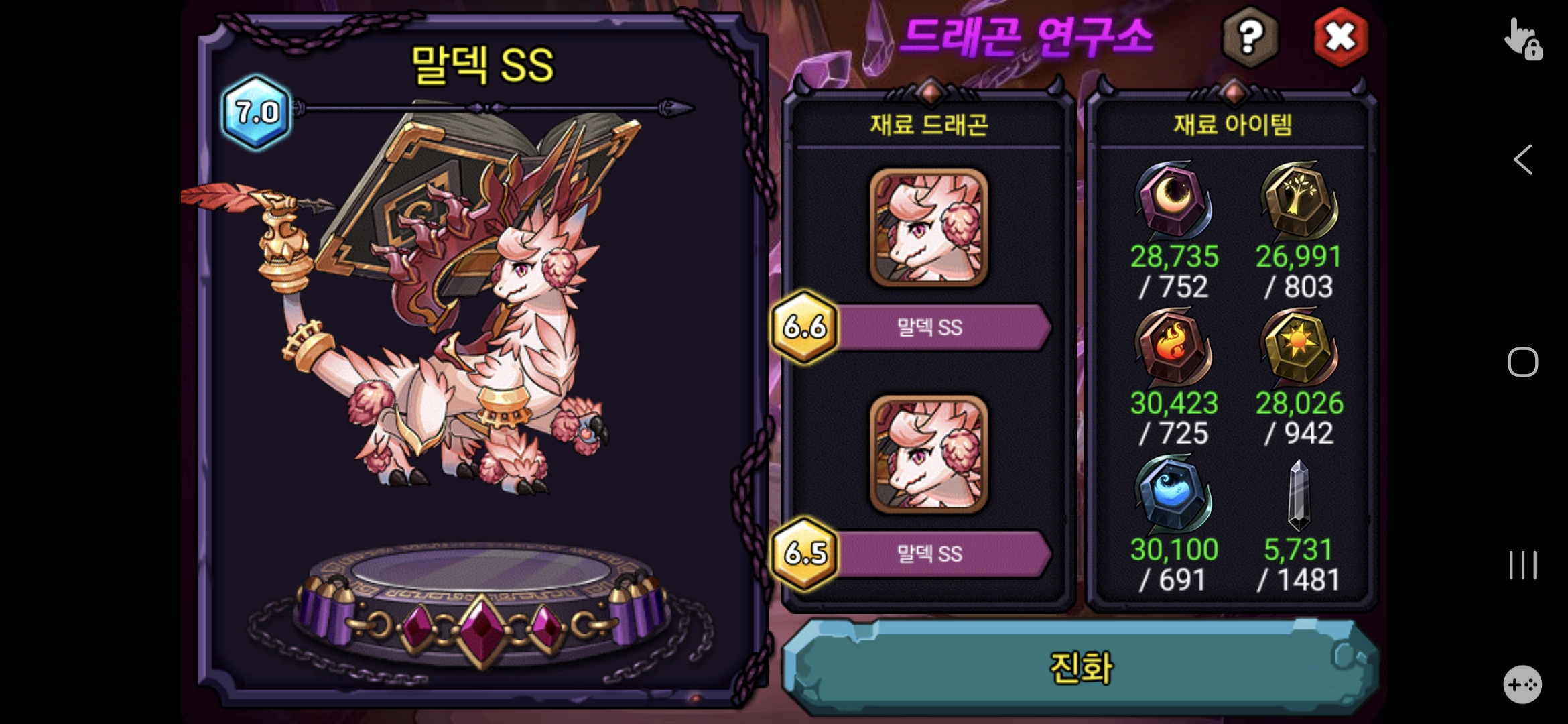Select the 6.5 말덱 SS material dragon portrait
The width and height of the screenshot is (1568, 724).
point(928,455)
